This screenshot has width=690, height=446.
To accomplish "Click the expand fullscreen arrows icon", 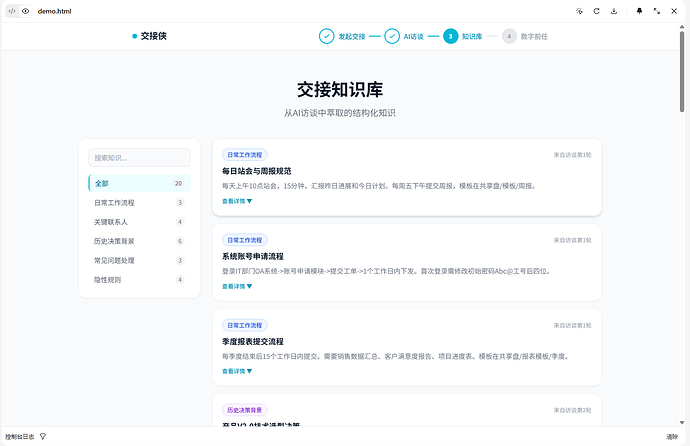I will pos(657,11).
